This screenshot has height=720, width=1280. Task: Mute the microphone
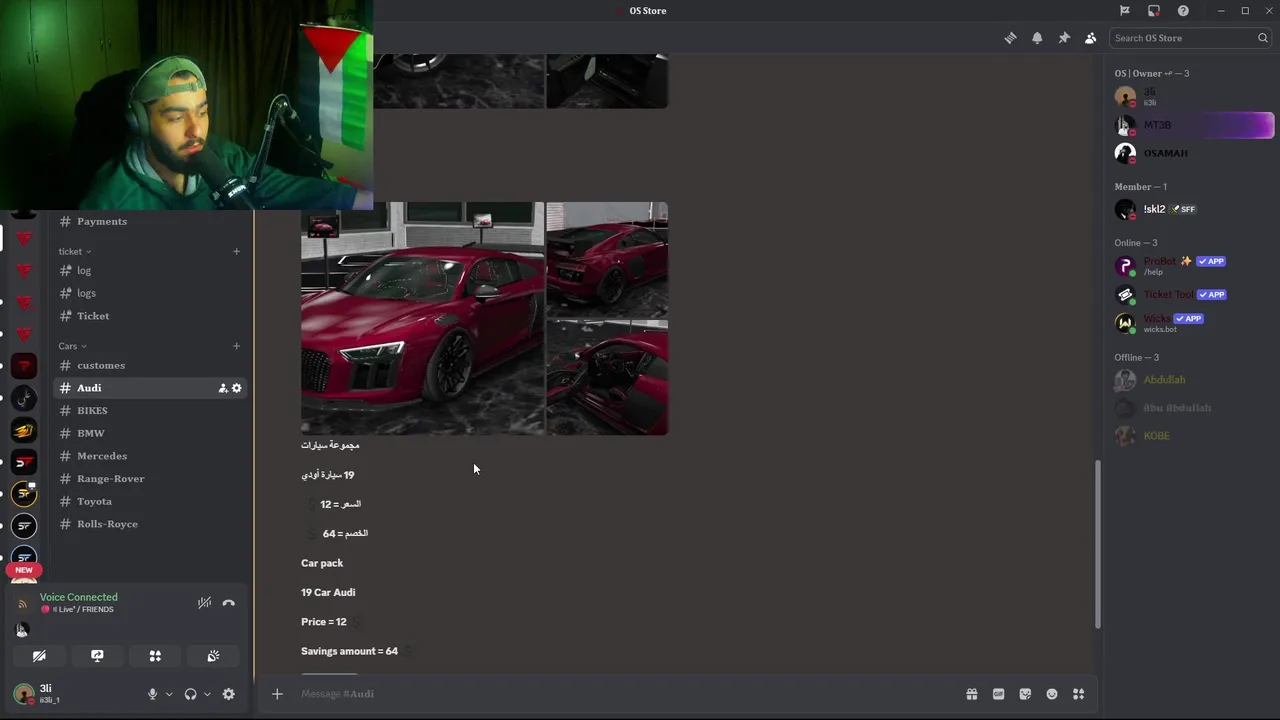click(152, 694)
